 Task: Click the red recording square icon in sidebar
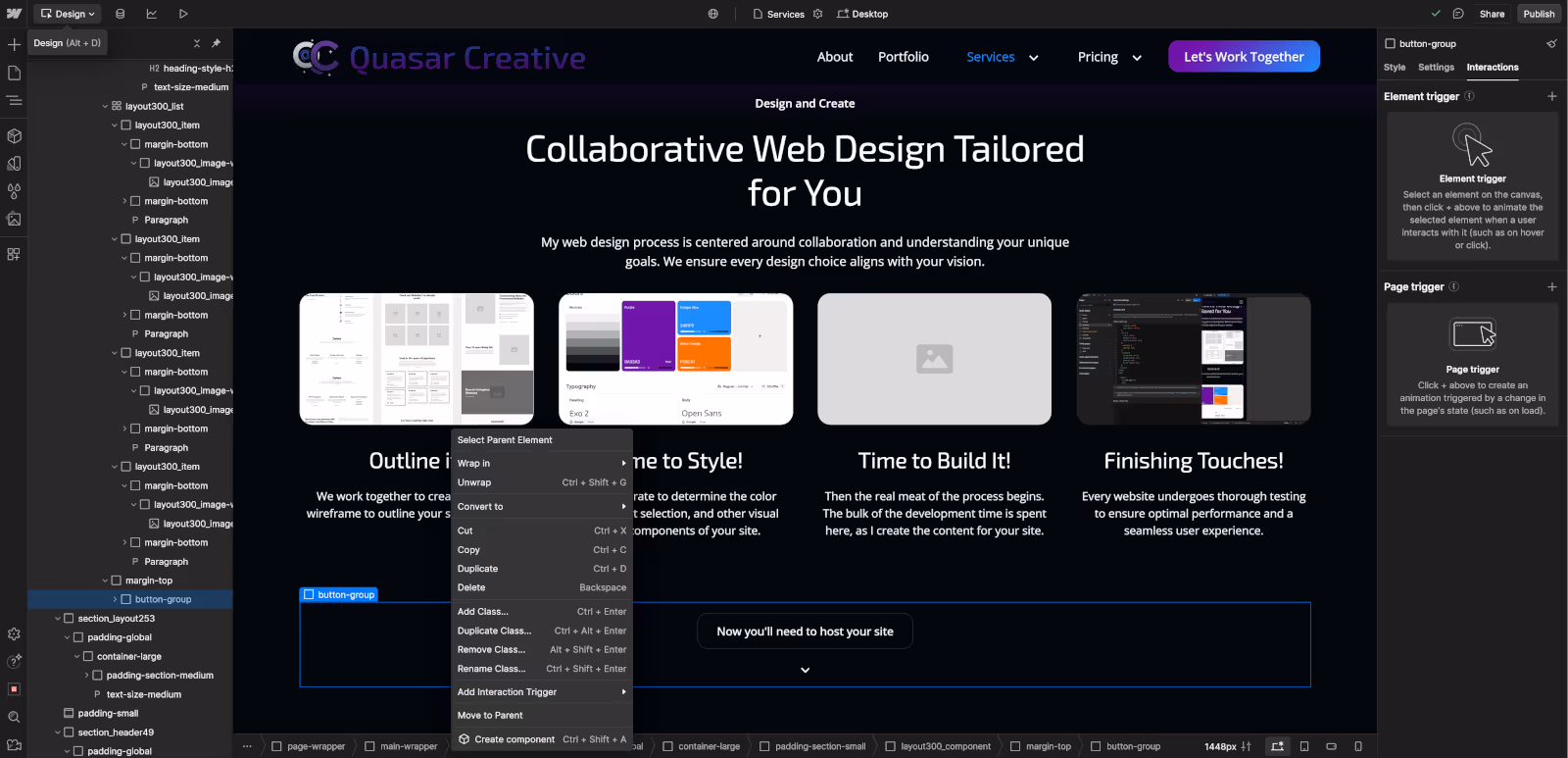14,689
